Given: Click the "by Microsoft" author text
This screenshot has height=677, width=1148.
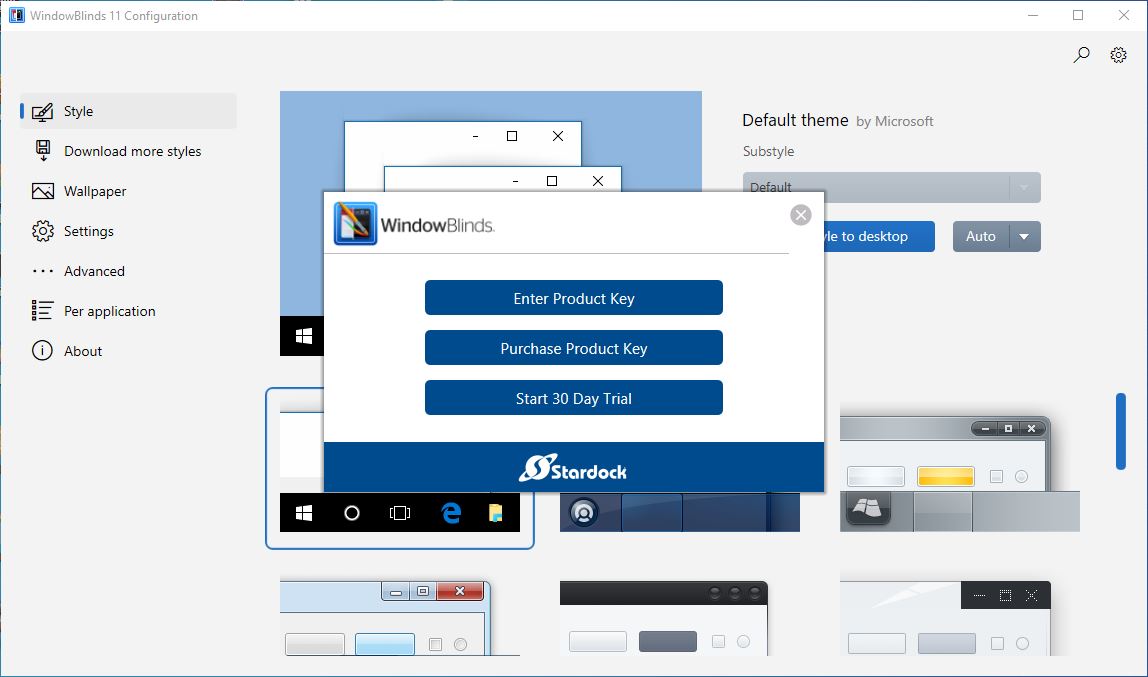Looking at the screenshot, I should [895, 121].
